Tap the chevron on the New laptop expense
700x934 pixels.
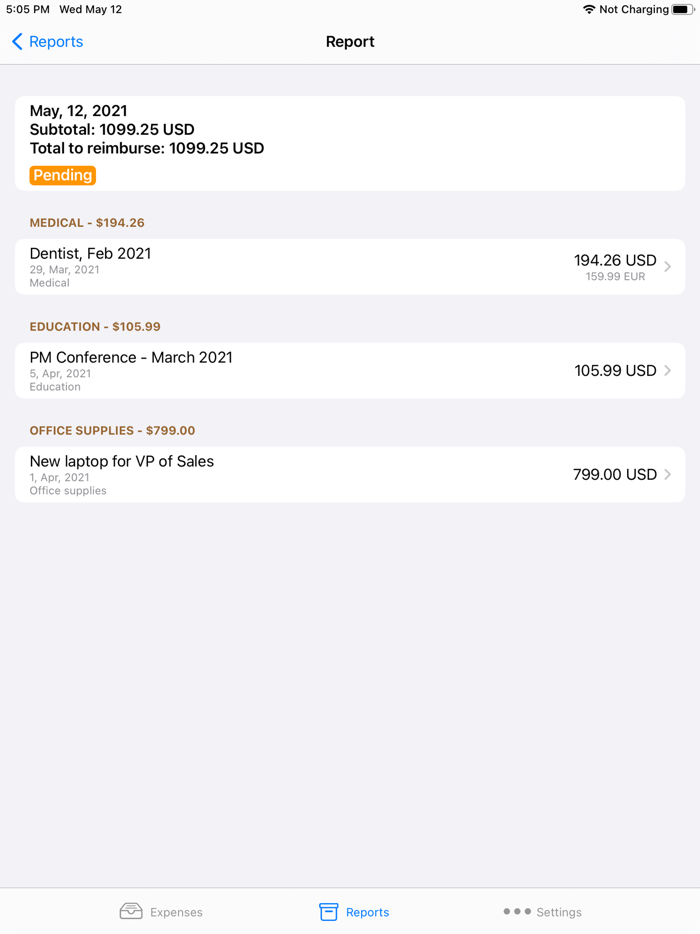point(667,474)
